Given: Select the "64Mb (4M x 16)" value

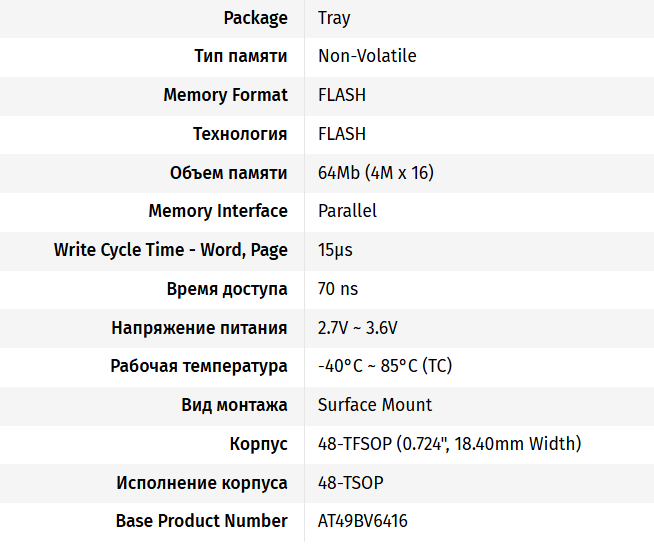Looking at the screenshot, I should (x=375, y=173).
